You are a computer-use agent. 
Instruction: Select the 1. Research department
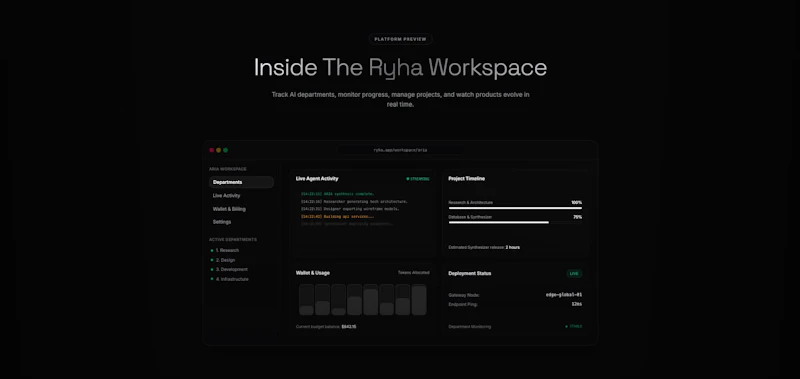coord(225,250)
